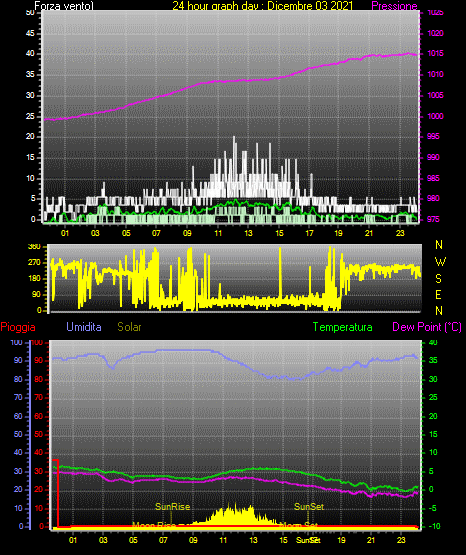Click the '990' pressure axis value

[434, 157]
